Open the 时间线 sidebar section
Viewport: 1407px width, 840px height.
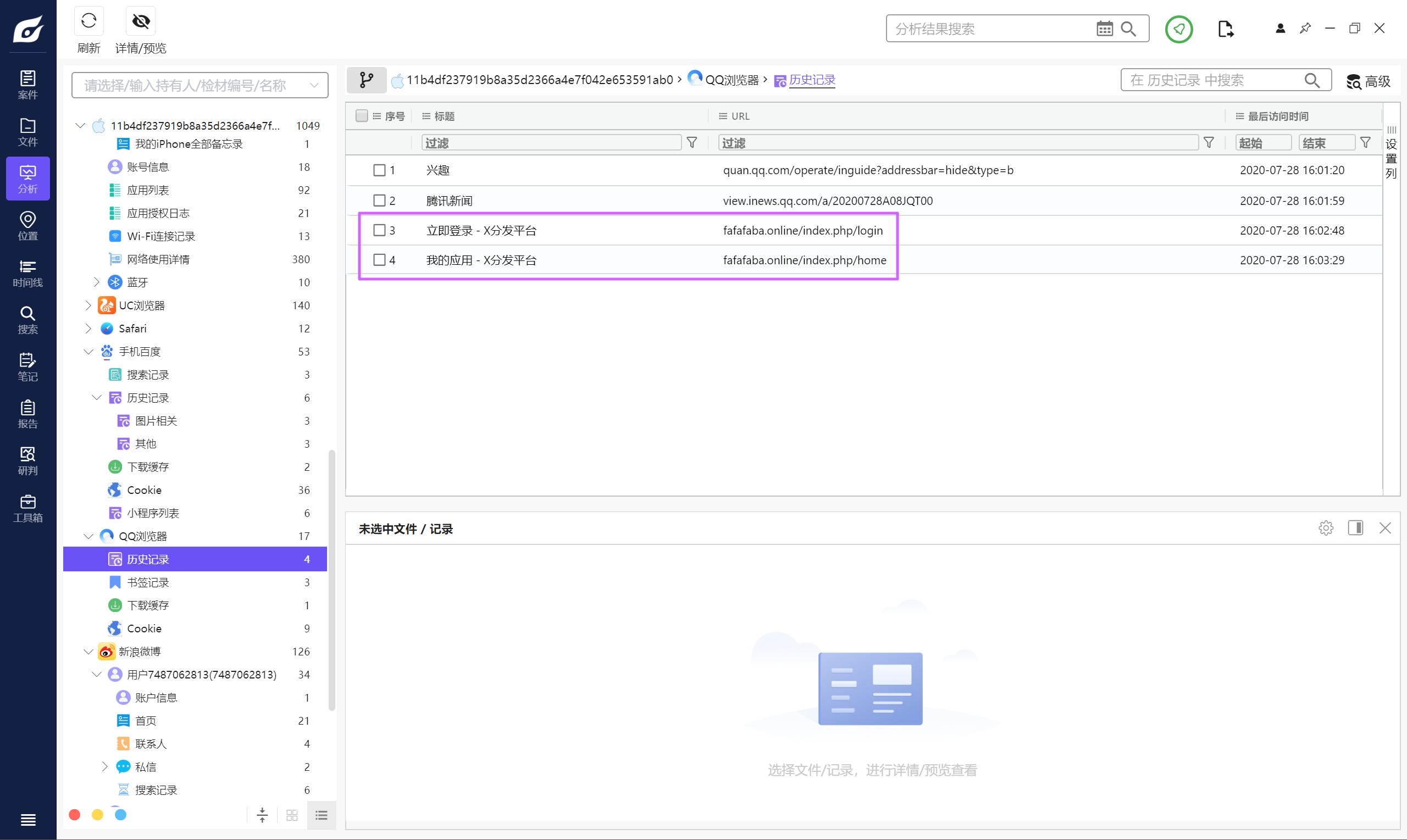click(27, 273)
